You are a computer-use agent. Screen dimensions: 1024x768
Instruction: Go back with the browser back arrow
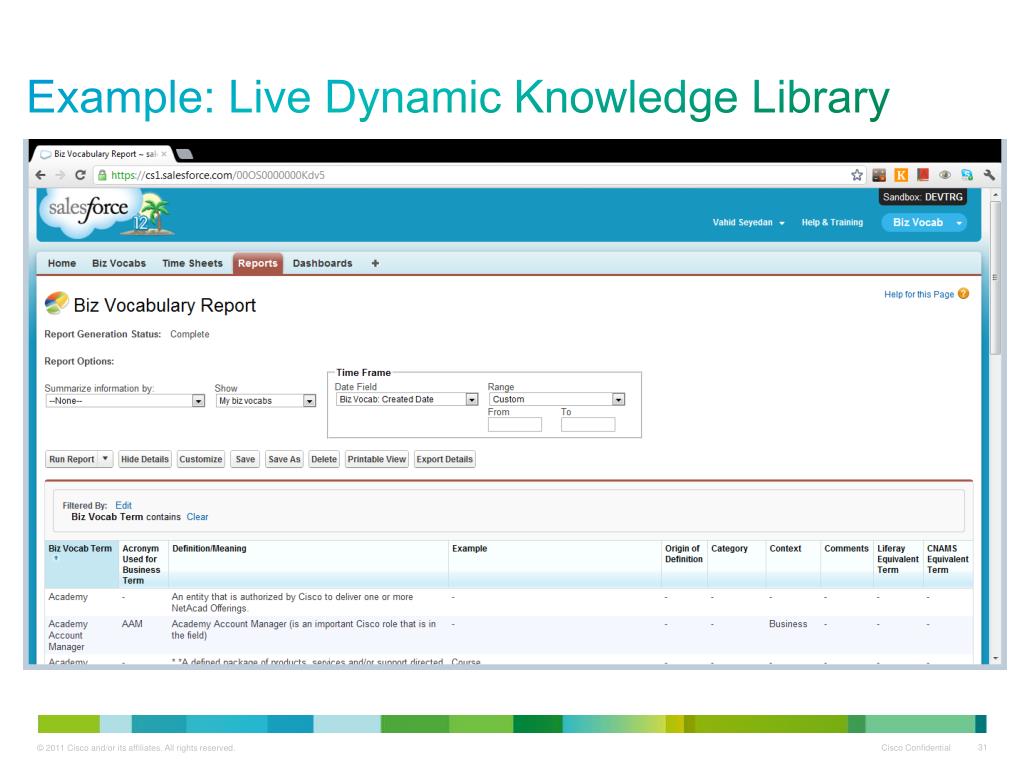(40, 175)
